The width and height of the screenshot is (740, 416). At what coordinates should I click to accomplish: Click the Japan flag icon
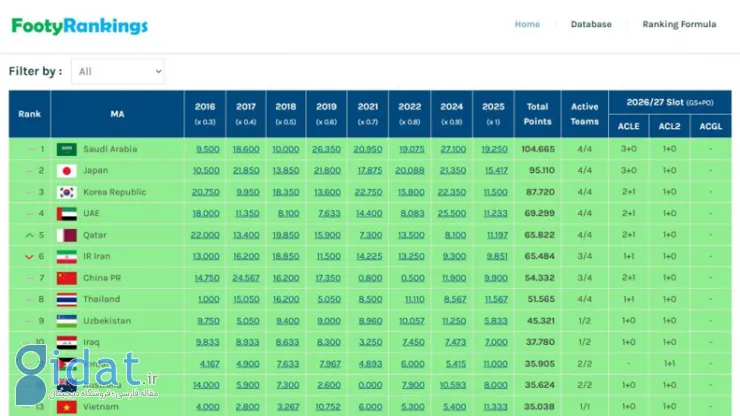[67, 170]
